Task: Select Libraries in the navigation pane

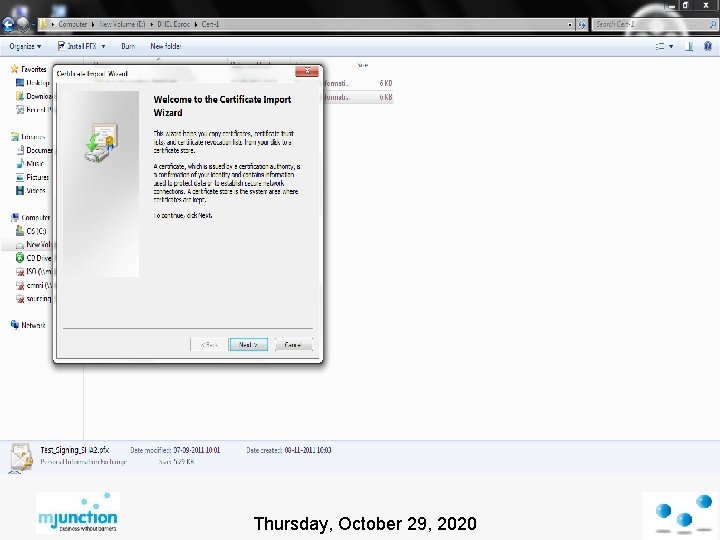Action: click(33, 137)
